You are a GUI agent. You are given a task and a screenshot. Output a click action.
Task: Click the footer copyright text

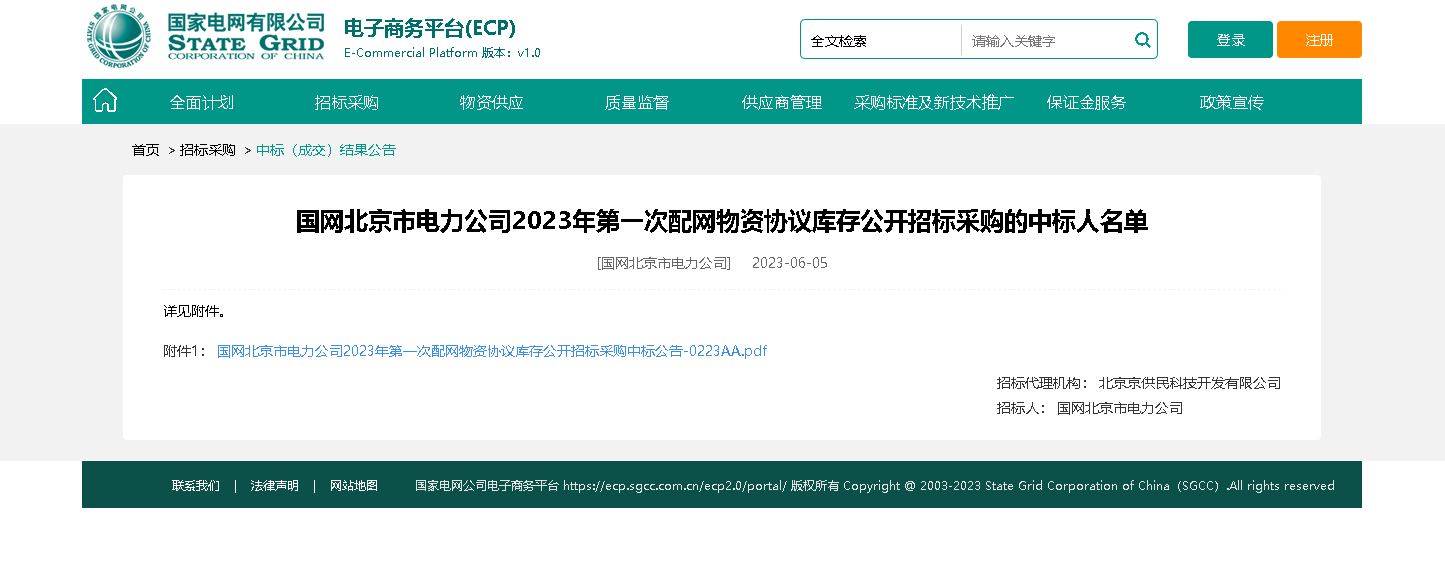[875, 486]
